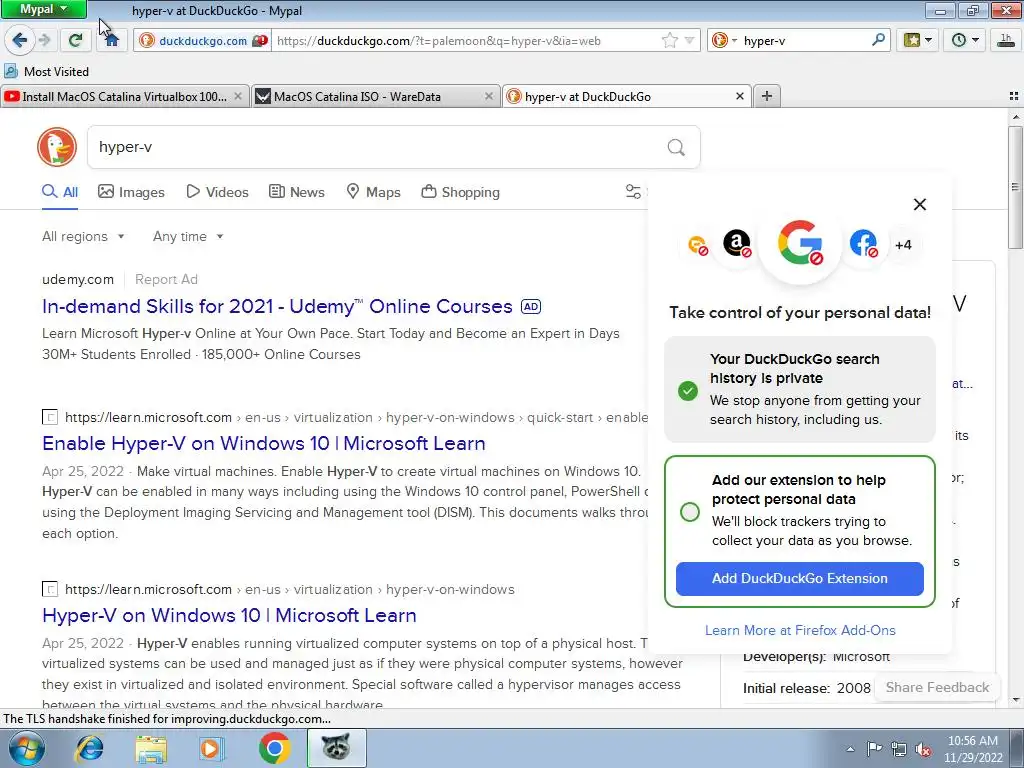Open the Windows Start button
The height and width of the screenshot is (768, 1024).
(x=25, y=748)
